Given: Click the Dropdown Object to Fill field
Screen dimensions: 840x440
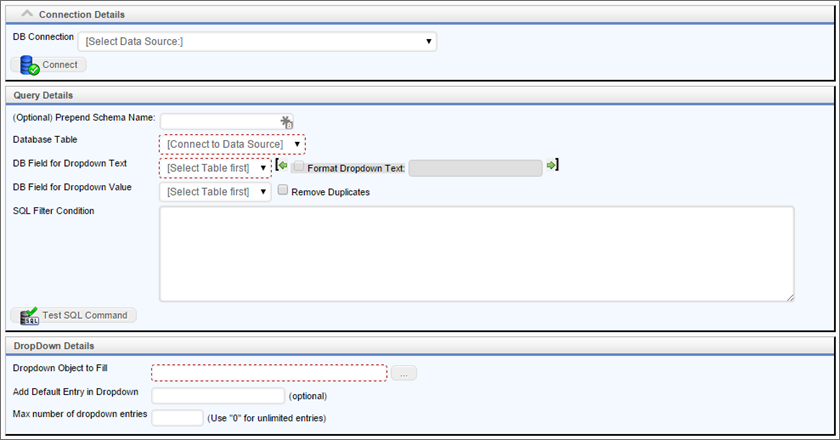Looking at the screenshot, I should (269, 373).
